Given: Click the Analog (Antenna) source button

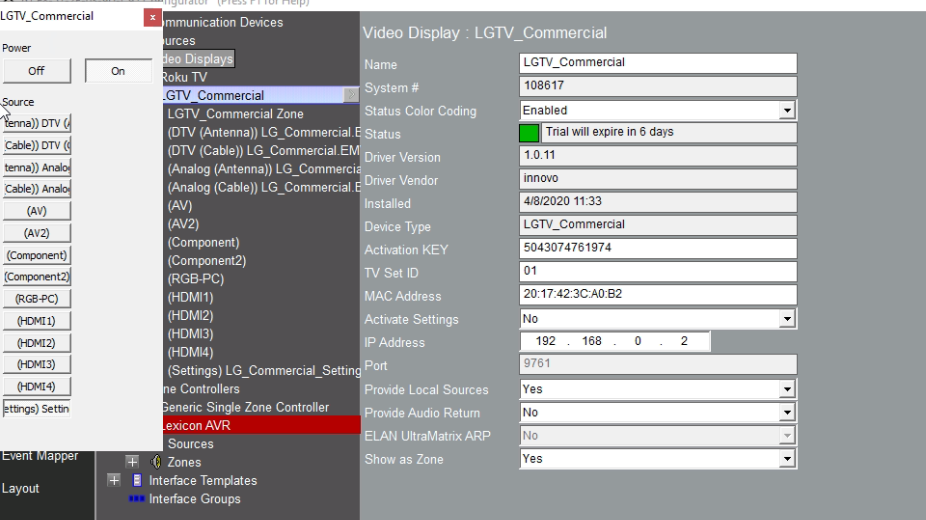Looking at the screenshot, I should click(37, 168).
